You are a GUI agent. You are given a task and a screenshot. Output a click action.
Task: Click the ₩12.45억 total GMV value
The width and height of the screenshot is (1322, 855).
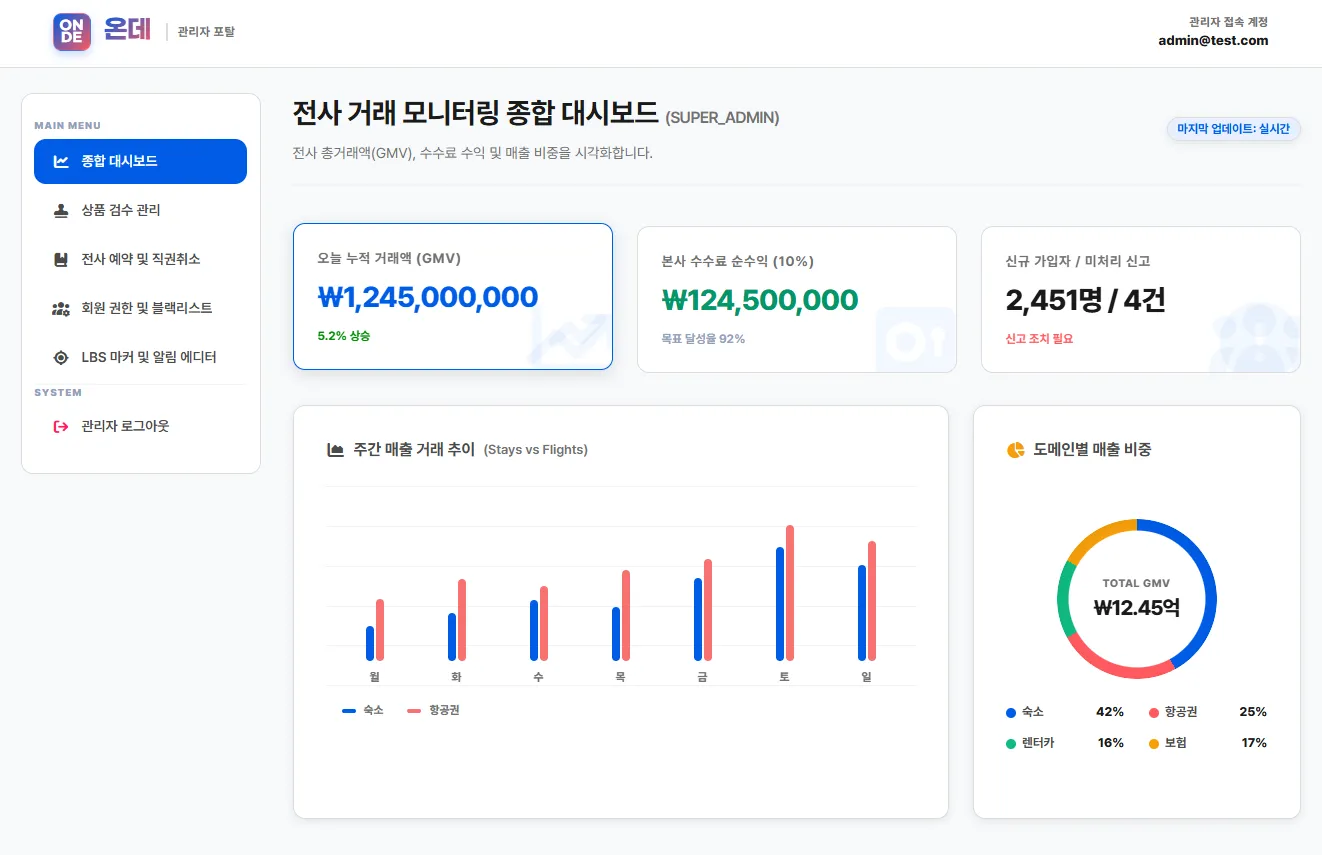pyautogui.click(x=1137, y=607)
